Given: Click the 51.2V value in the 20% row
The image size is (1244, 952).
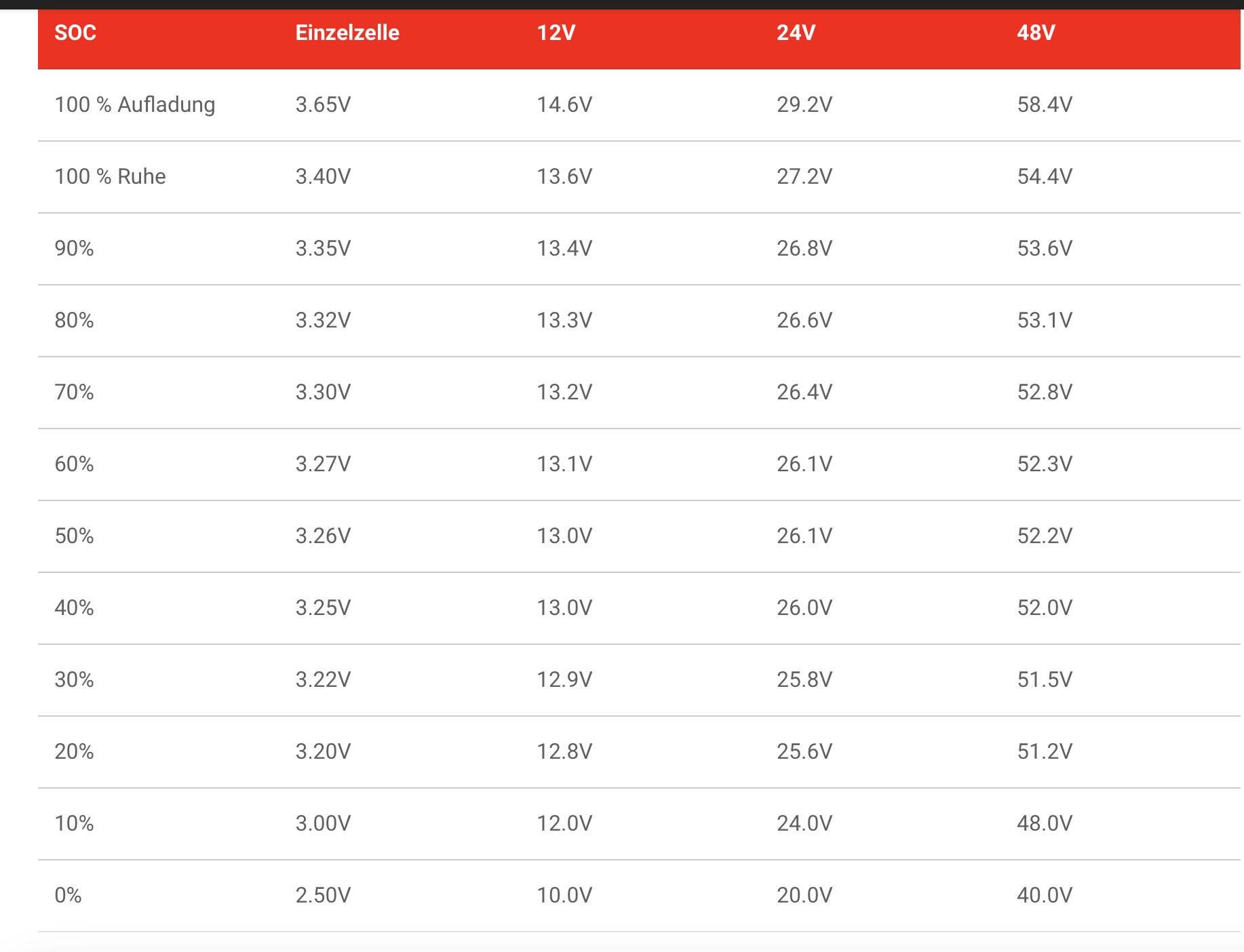Looking at the screenshot, I should [1045, 751].
